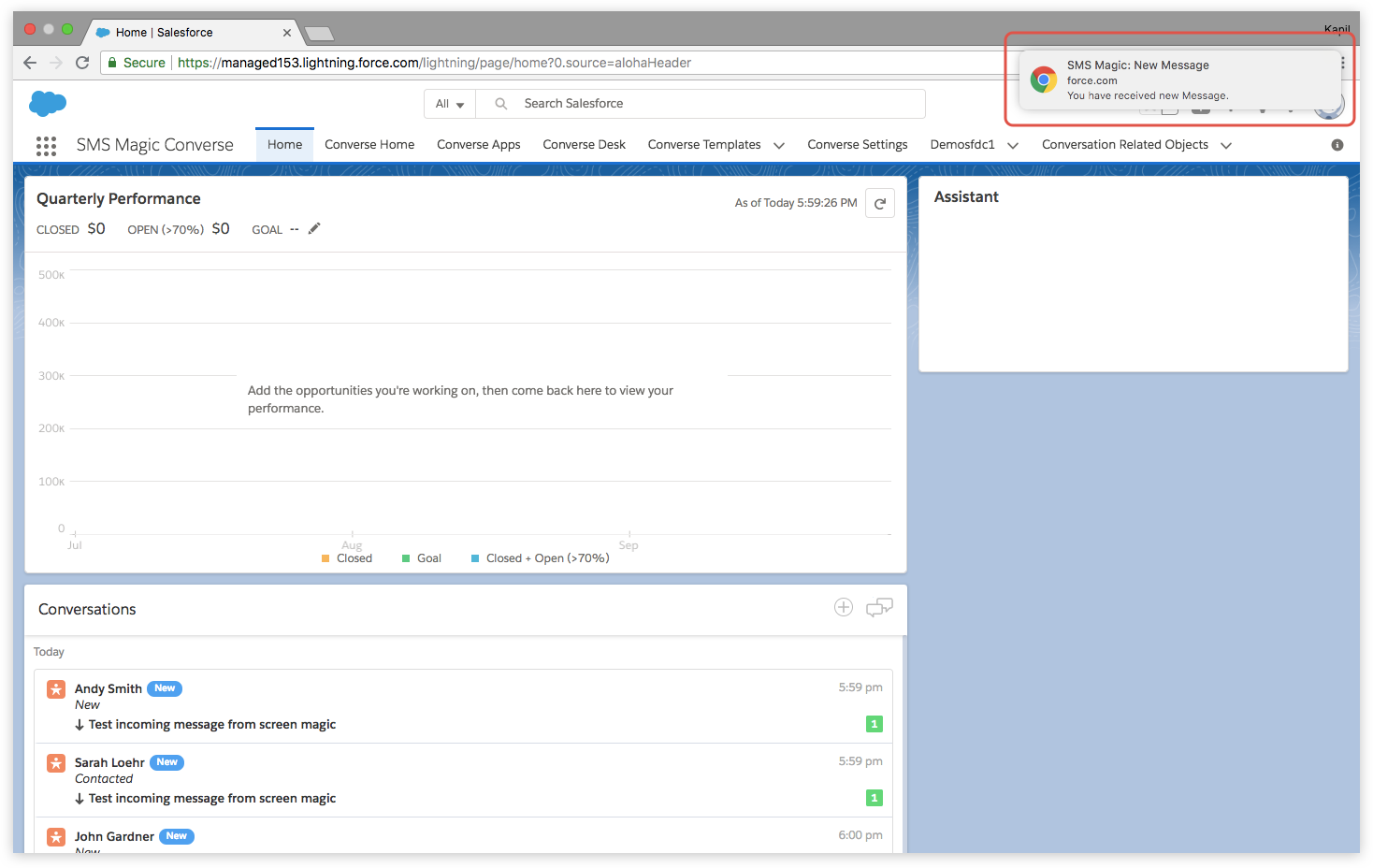Expand the Demosfdc1 menu chevron
This screenshot has height=868, width=1373.
coord(1013,145)
